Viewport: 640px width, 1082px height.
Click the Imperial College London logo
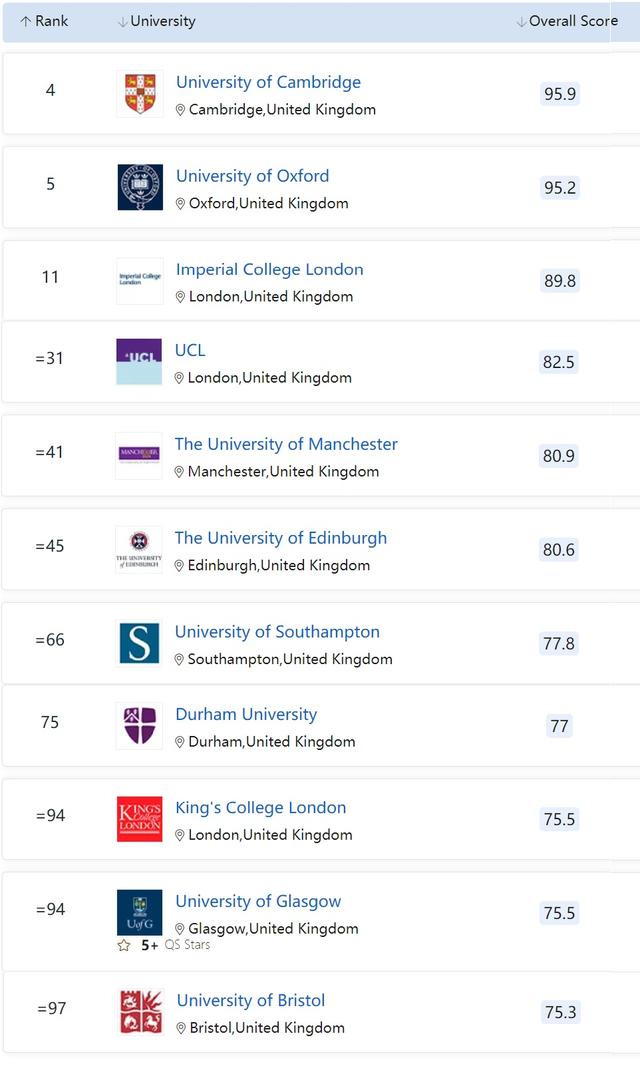point(139,281)
